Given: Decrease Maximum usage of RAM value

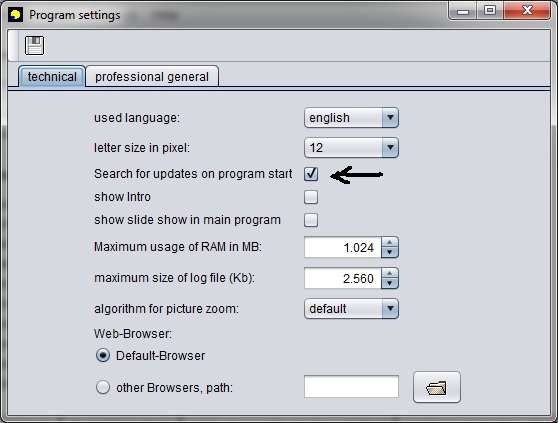Looking at the screenshot, I should click(x=390, y=252).
